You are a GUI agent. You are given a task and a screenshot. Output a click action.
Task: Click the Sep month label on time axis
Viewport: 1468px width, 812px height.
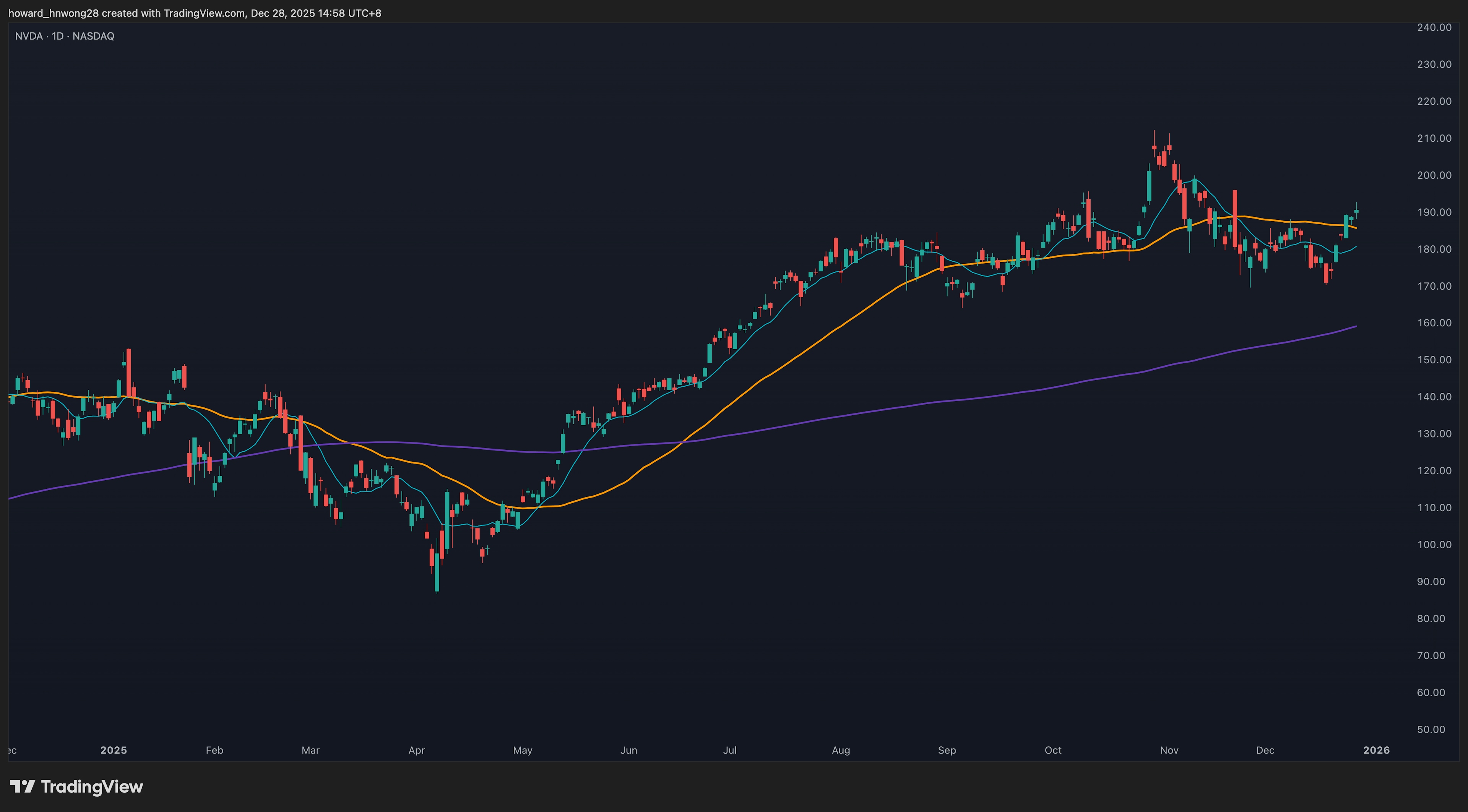(947, 750)
